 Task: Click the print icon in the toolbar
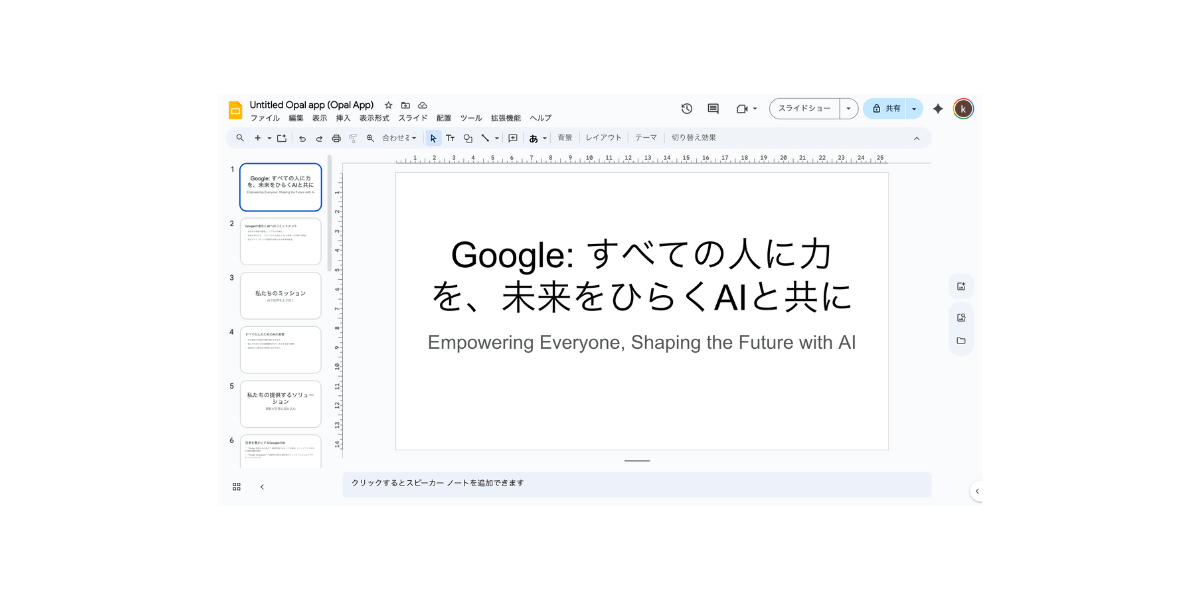coord(336,138)
